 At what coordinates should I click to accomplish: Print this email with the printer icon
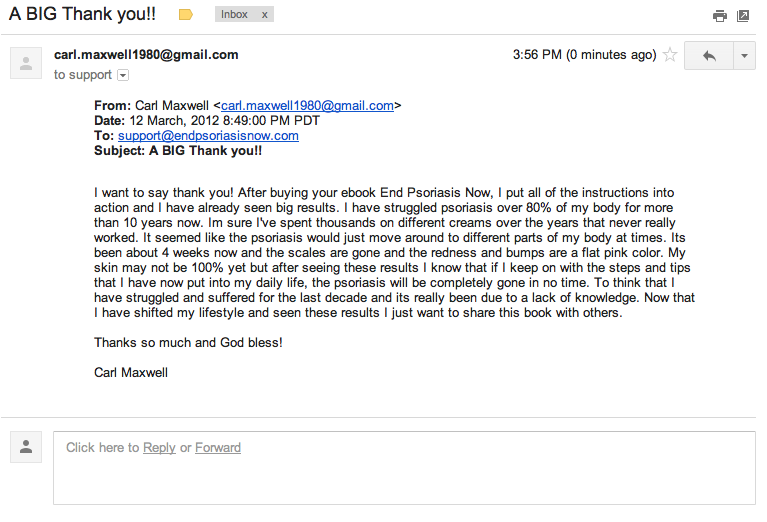[719, 16]
